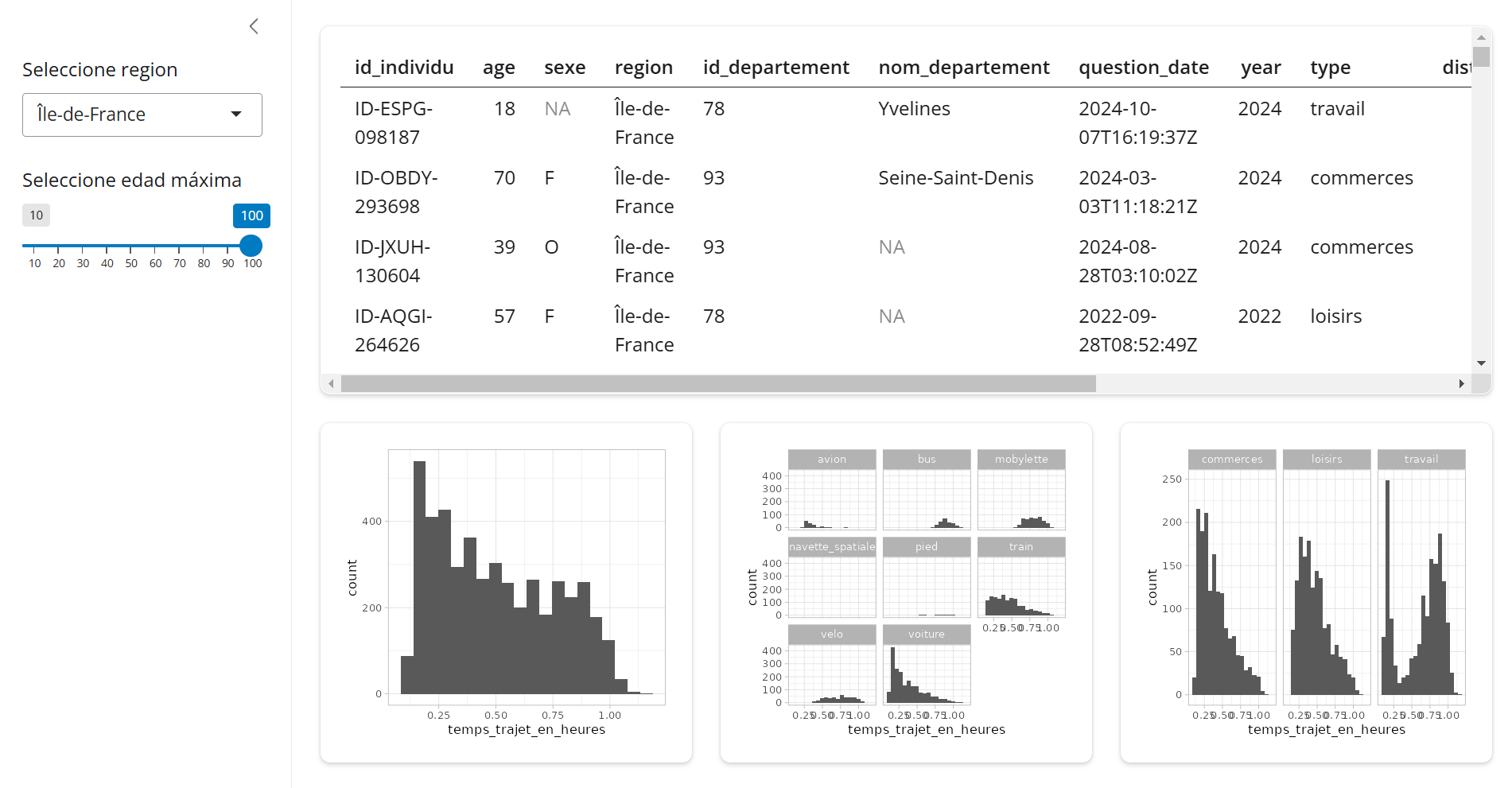1512x788 pixels.
Task: Click the edad máxima slider handle
Action: (251, 246)
